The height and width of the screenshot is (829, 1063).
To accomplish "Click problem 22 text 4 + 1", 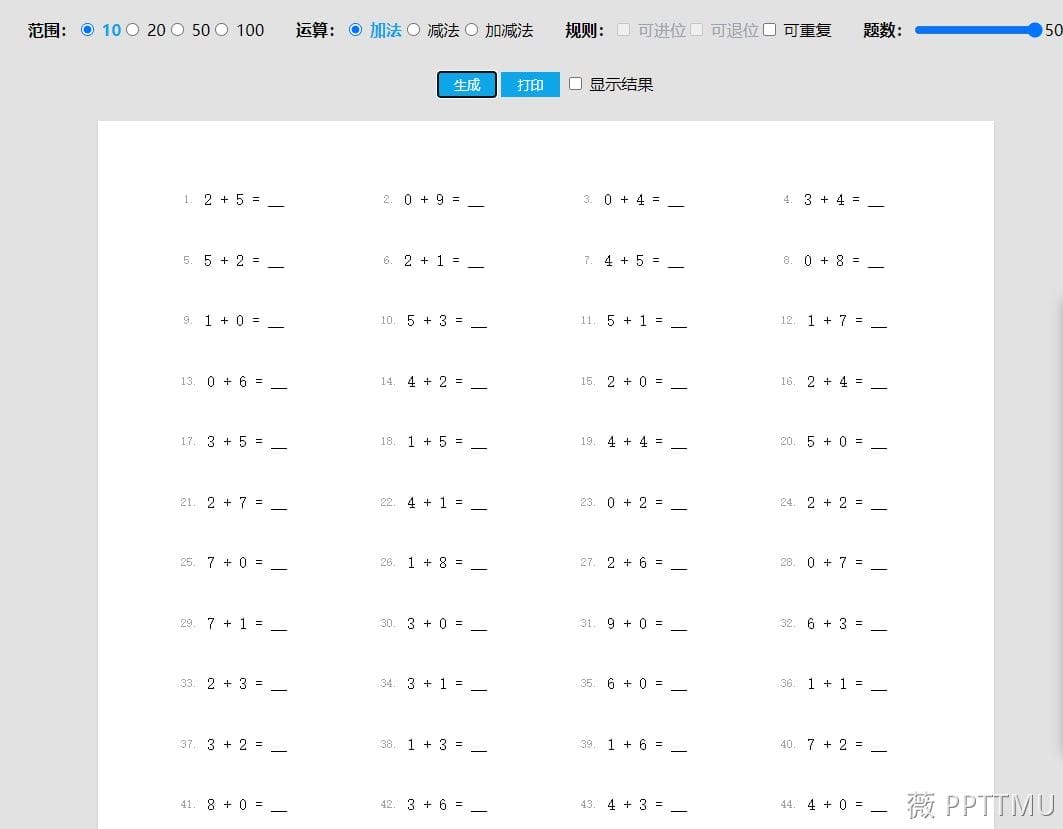I will click(426, 503).
